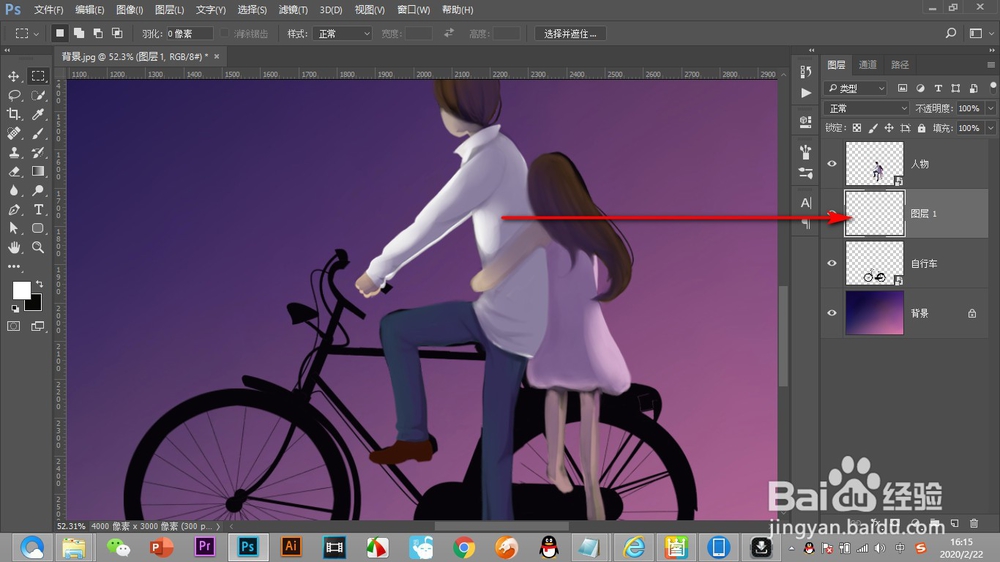Select the Path Selection tool
Viewport: 1000px width, 562px height.
coord(13,228)
